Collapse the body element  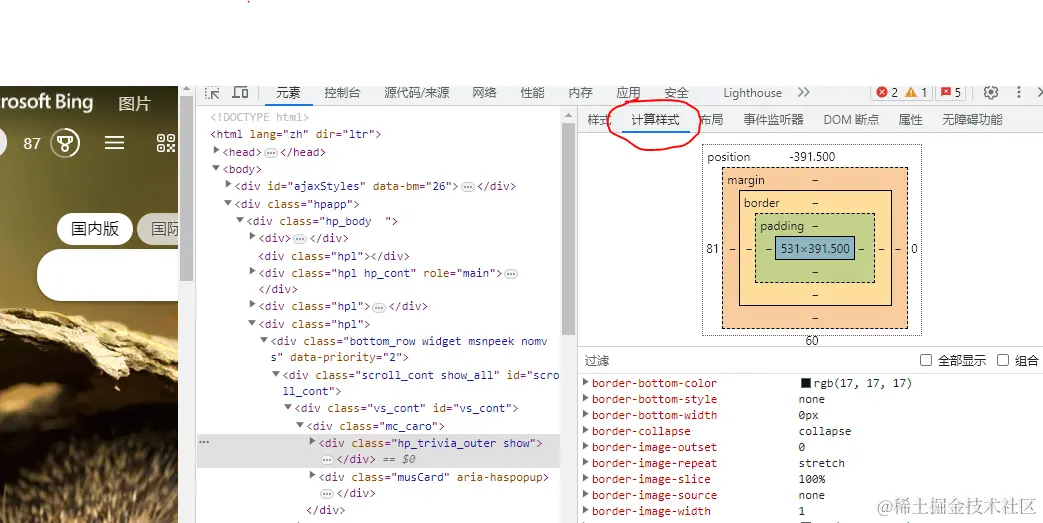pyautogui.click(x=216, y=168)
